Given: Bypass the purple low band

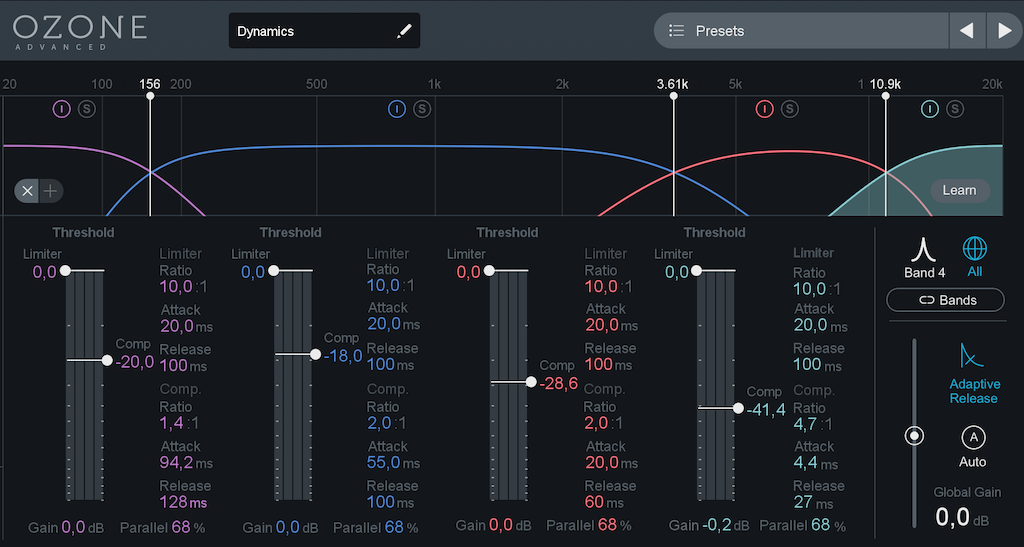Looking at the screenshot, I should point(61,109).
